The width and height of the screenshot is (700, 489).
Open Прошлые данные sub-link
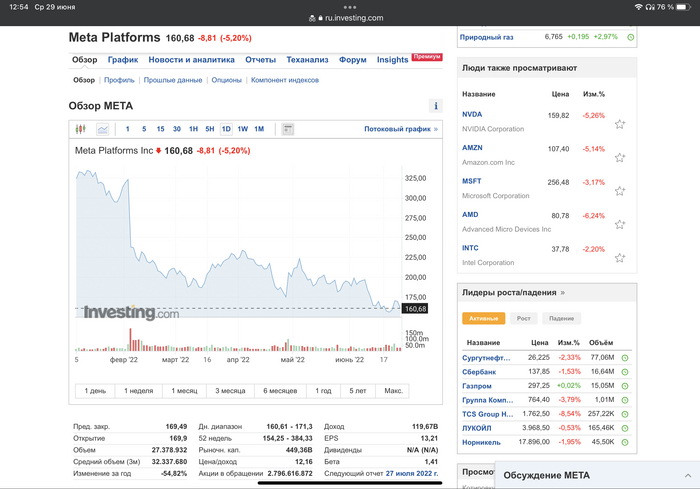173,80
